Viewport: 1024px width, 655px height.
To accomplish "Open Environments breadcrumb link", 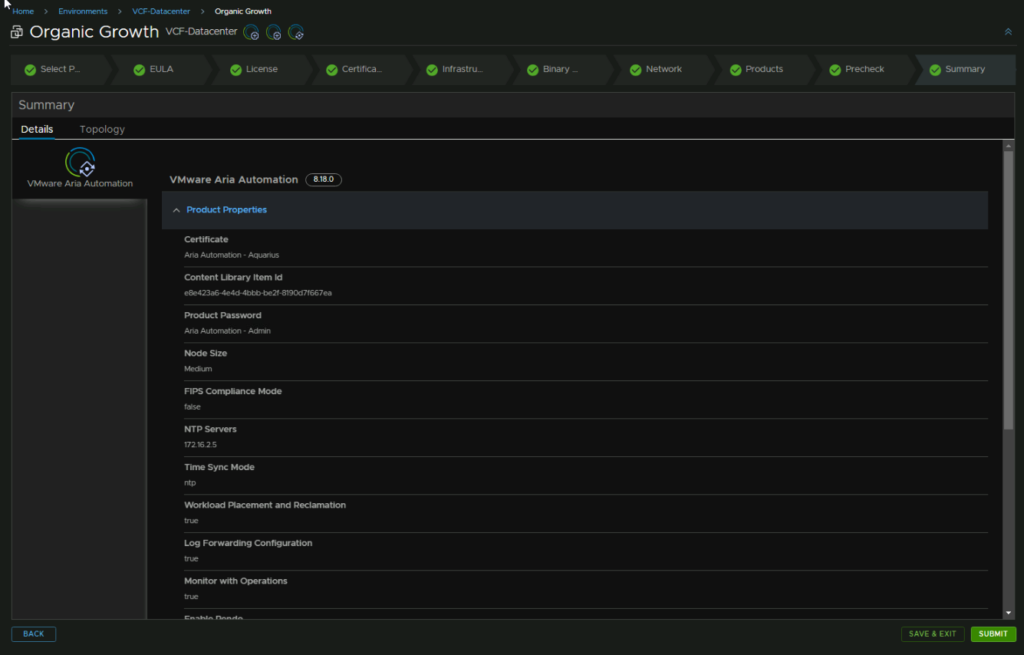I will tap(83, 11).
